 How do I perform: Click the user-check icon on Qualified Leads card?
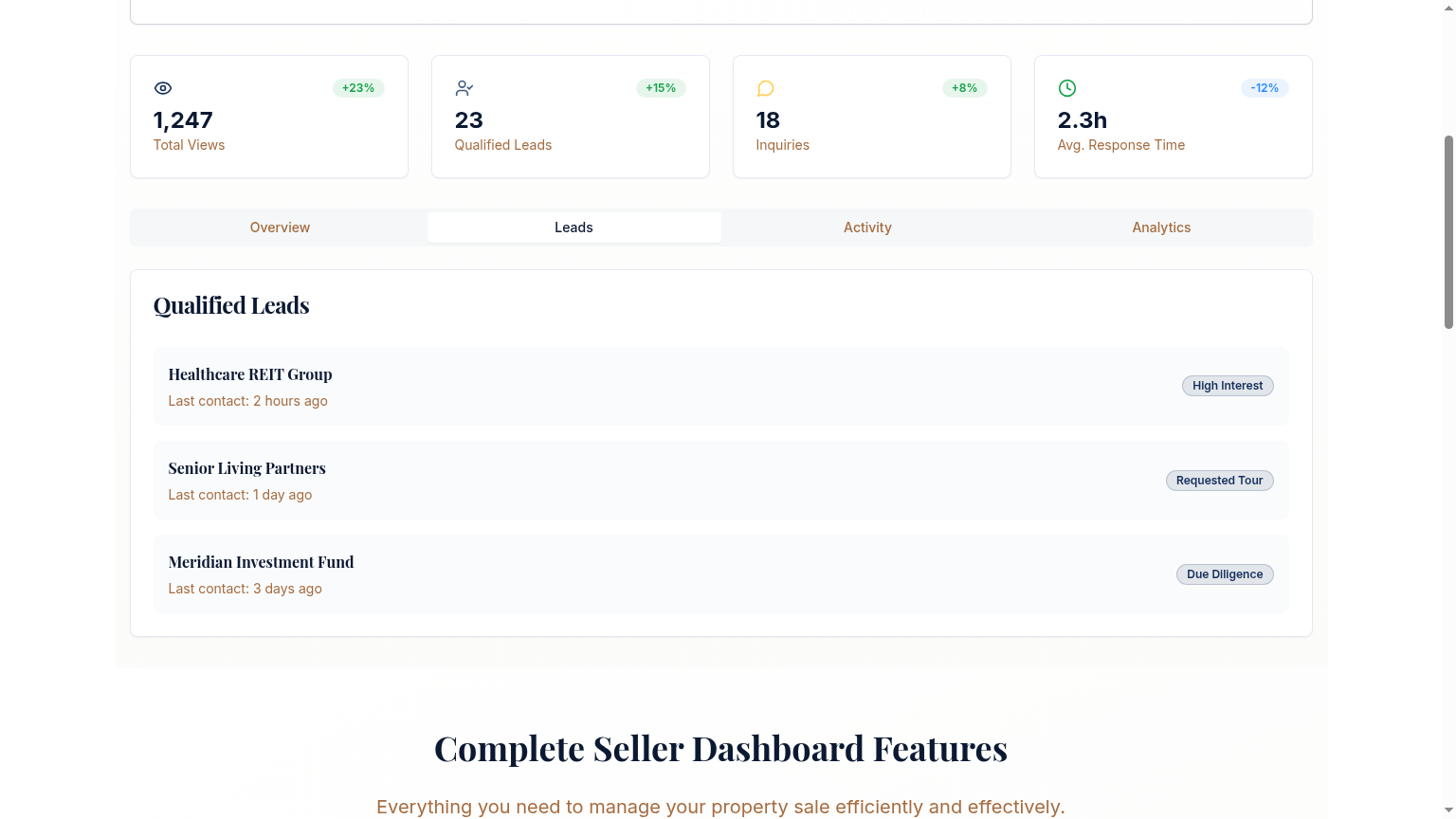click(464, 88)
